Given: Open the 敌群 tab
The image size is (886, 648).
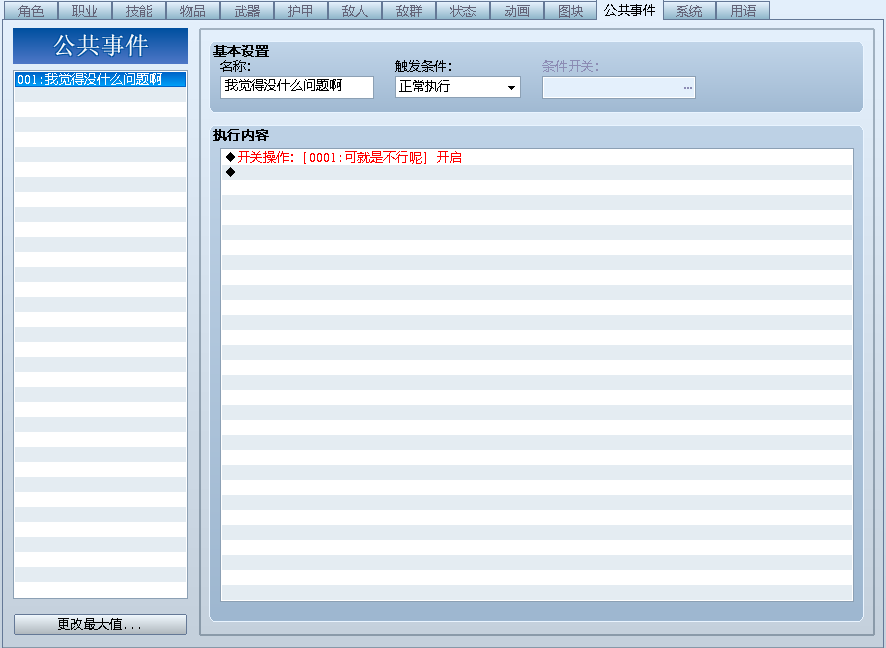Looking at the screenshot, I should coord(409,11).
